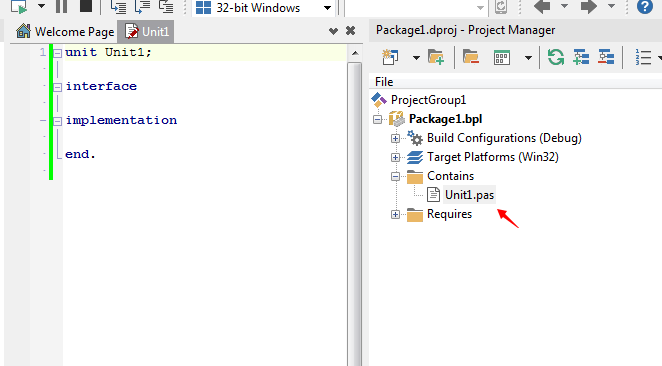Click the Package1.dproj - Project Manager title

(x=465, y=30)
